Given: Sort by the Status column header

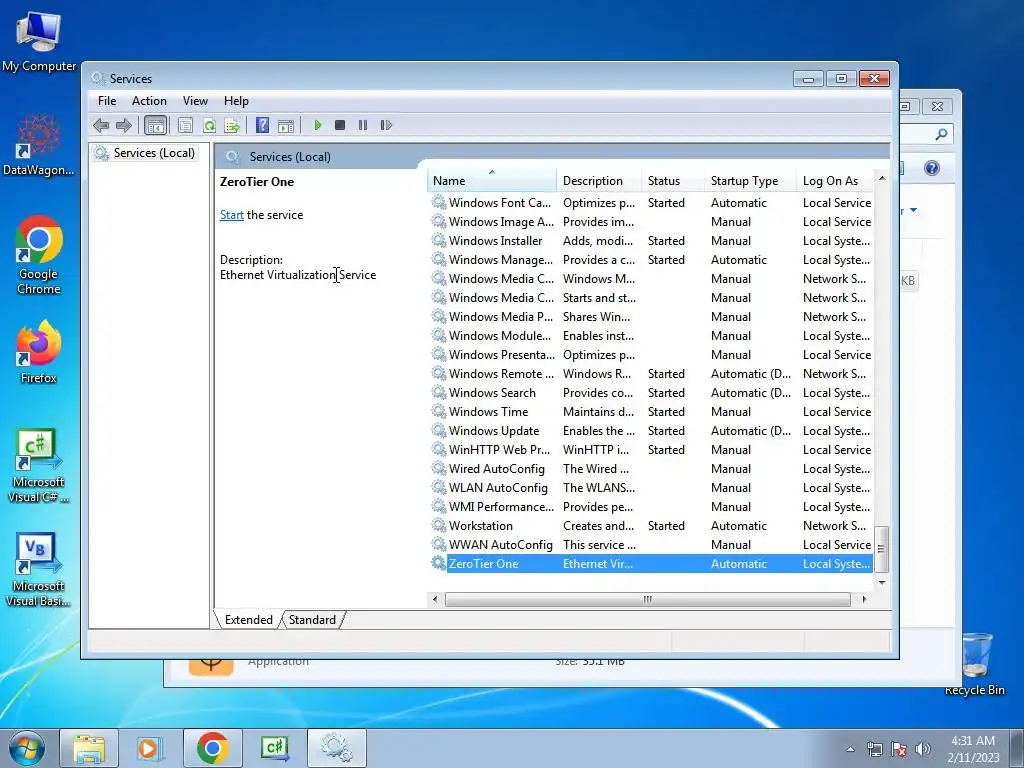Looking at the screenshot, I should [673, 181].
